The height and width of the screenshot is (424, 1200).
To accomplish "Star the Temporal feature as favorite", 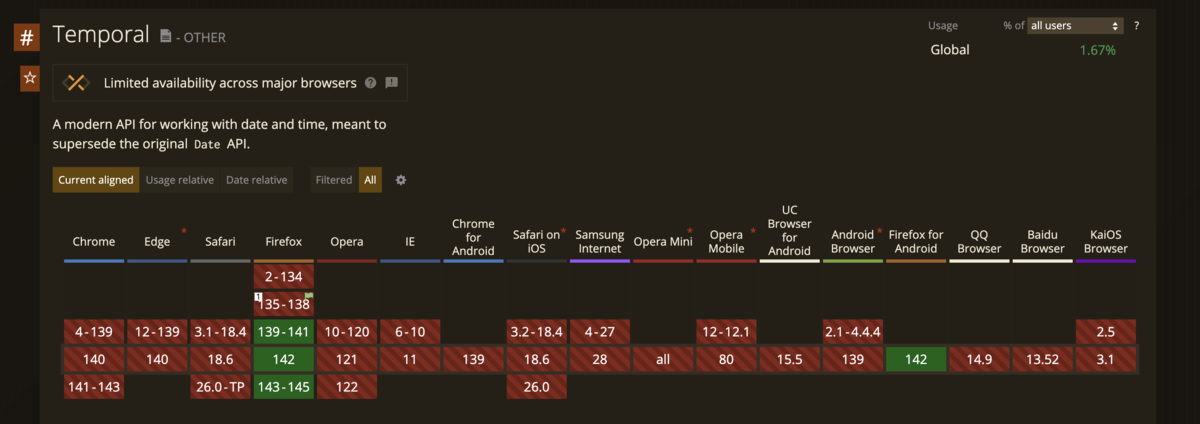I will (x=30, y=78).
